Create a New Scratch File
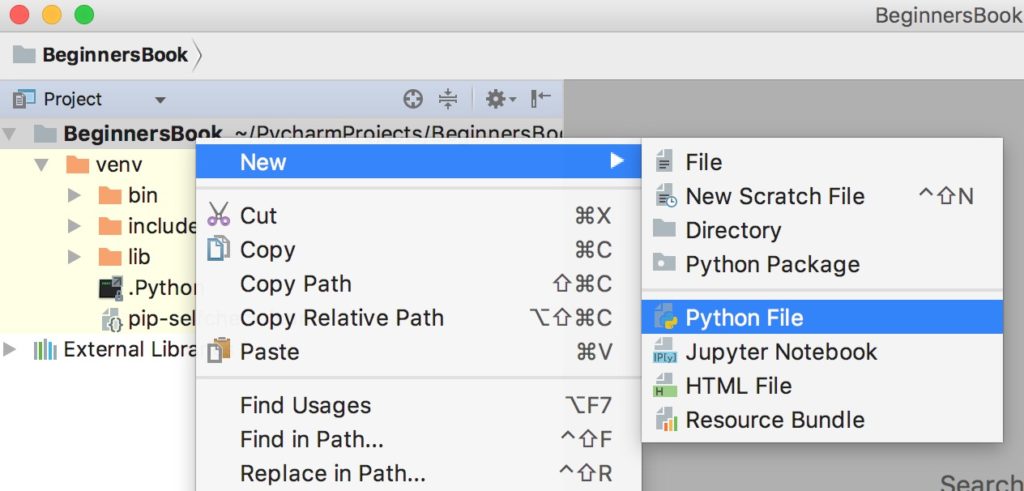This screenshot has width=1024, height=491. tap(822, 196)
